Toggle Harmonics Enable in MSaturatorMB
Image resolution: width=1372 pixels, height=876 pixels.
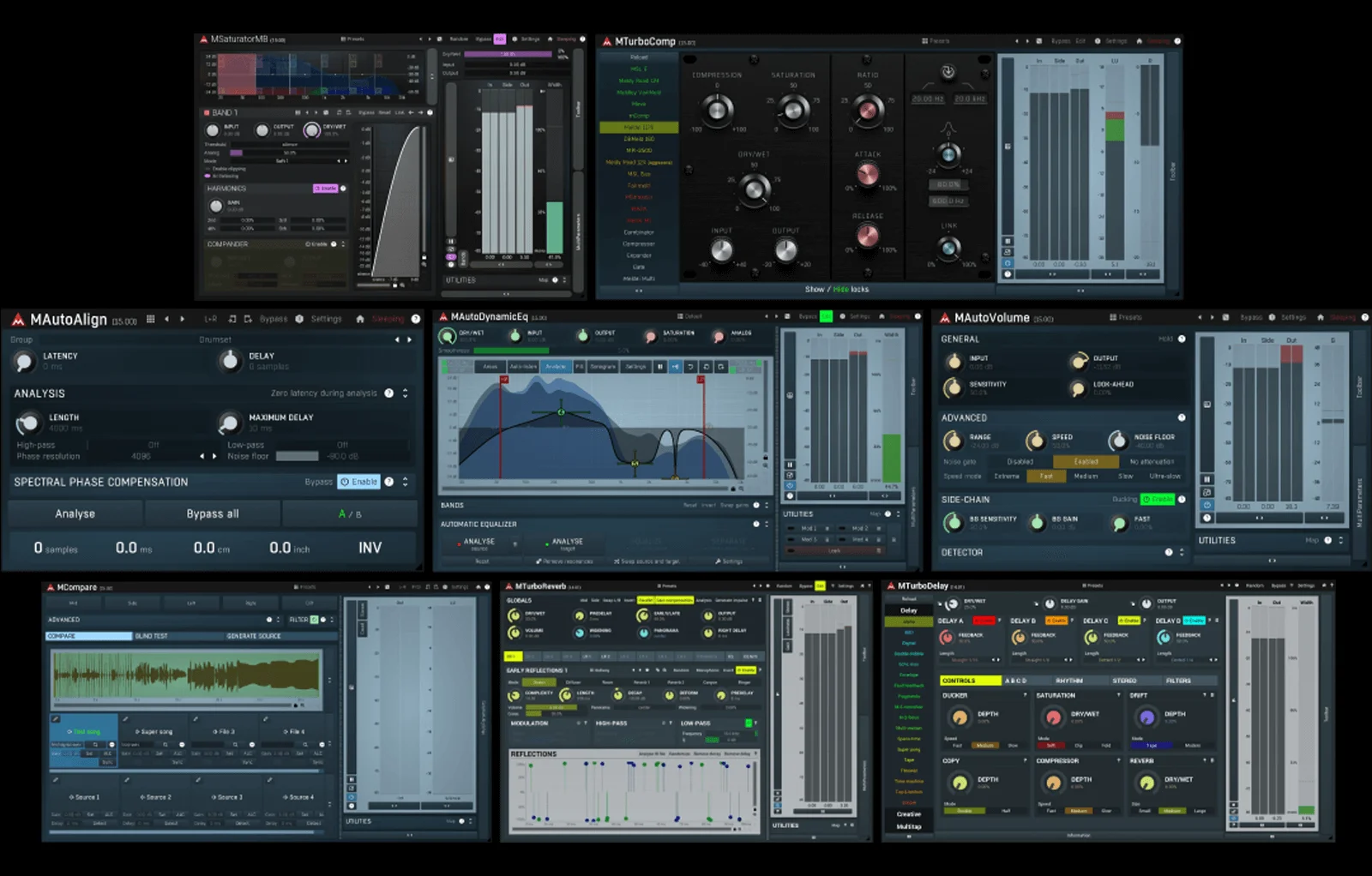click(326, 189)
